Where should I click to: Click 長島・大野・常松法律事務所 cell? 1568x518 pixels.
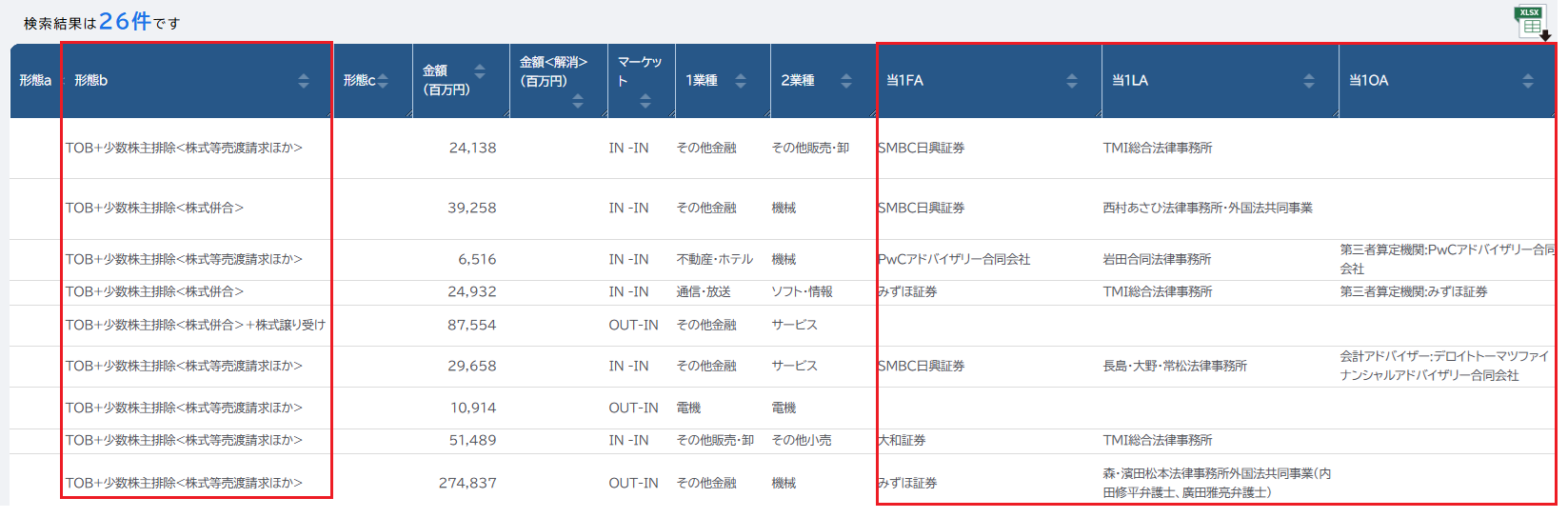pos(1175,366)
